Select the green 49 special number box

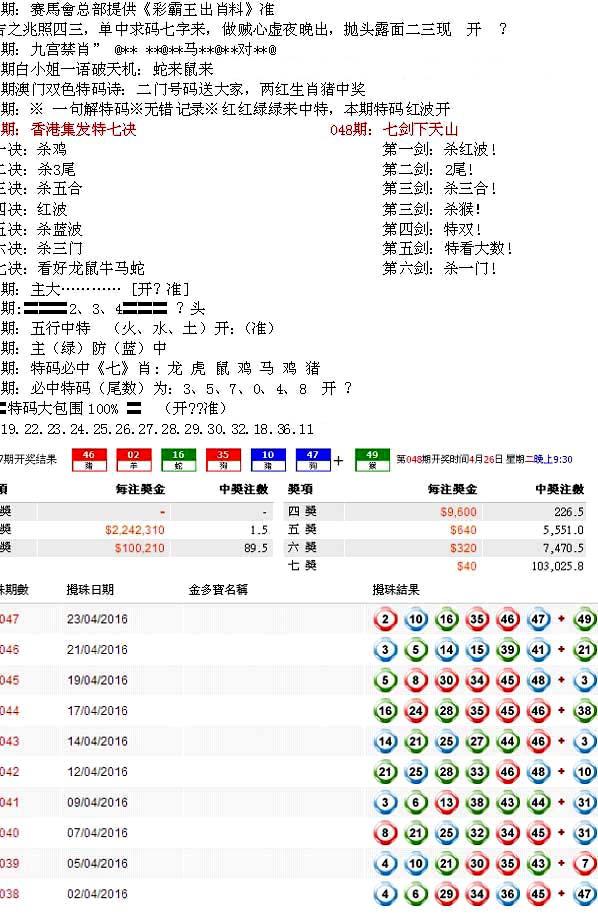372,460
